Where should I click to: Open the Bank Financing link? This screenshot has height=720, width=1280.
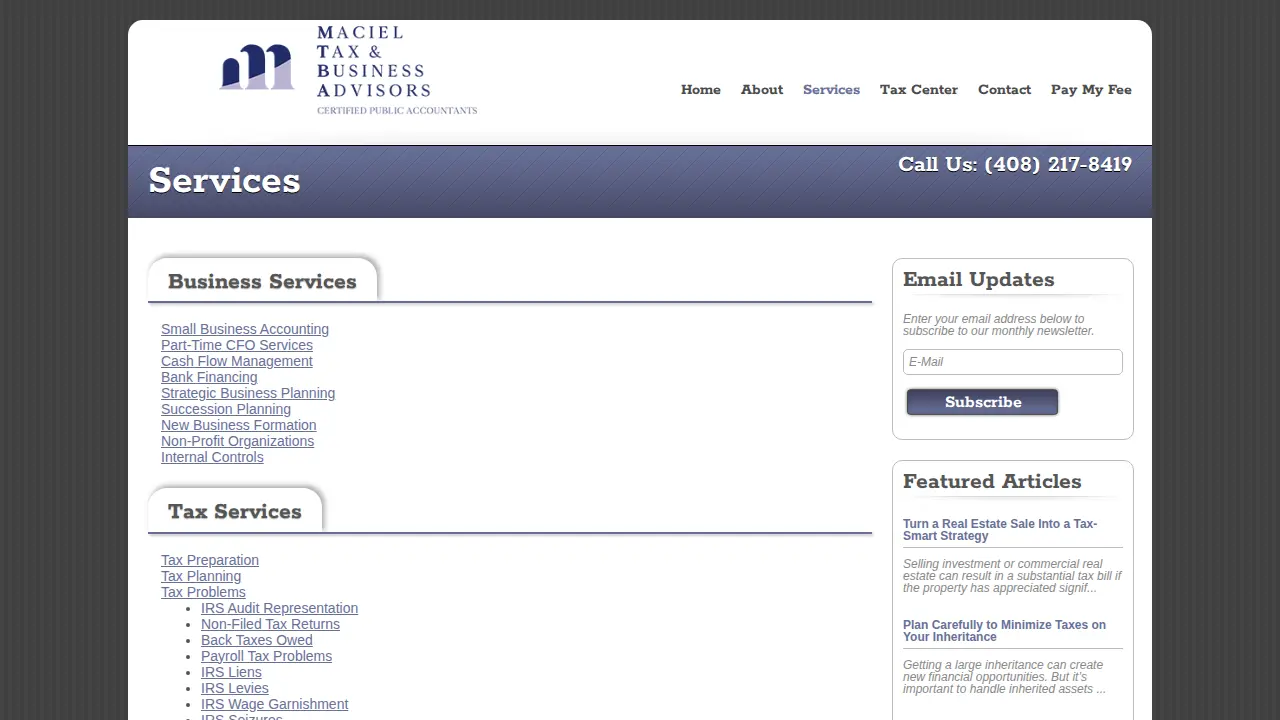(x=209, y=377)
